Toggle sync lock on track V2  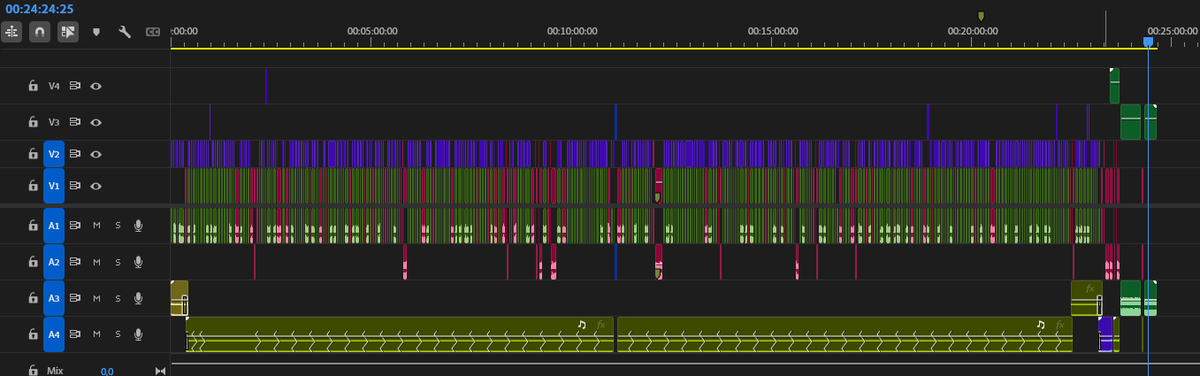[76, 154]
